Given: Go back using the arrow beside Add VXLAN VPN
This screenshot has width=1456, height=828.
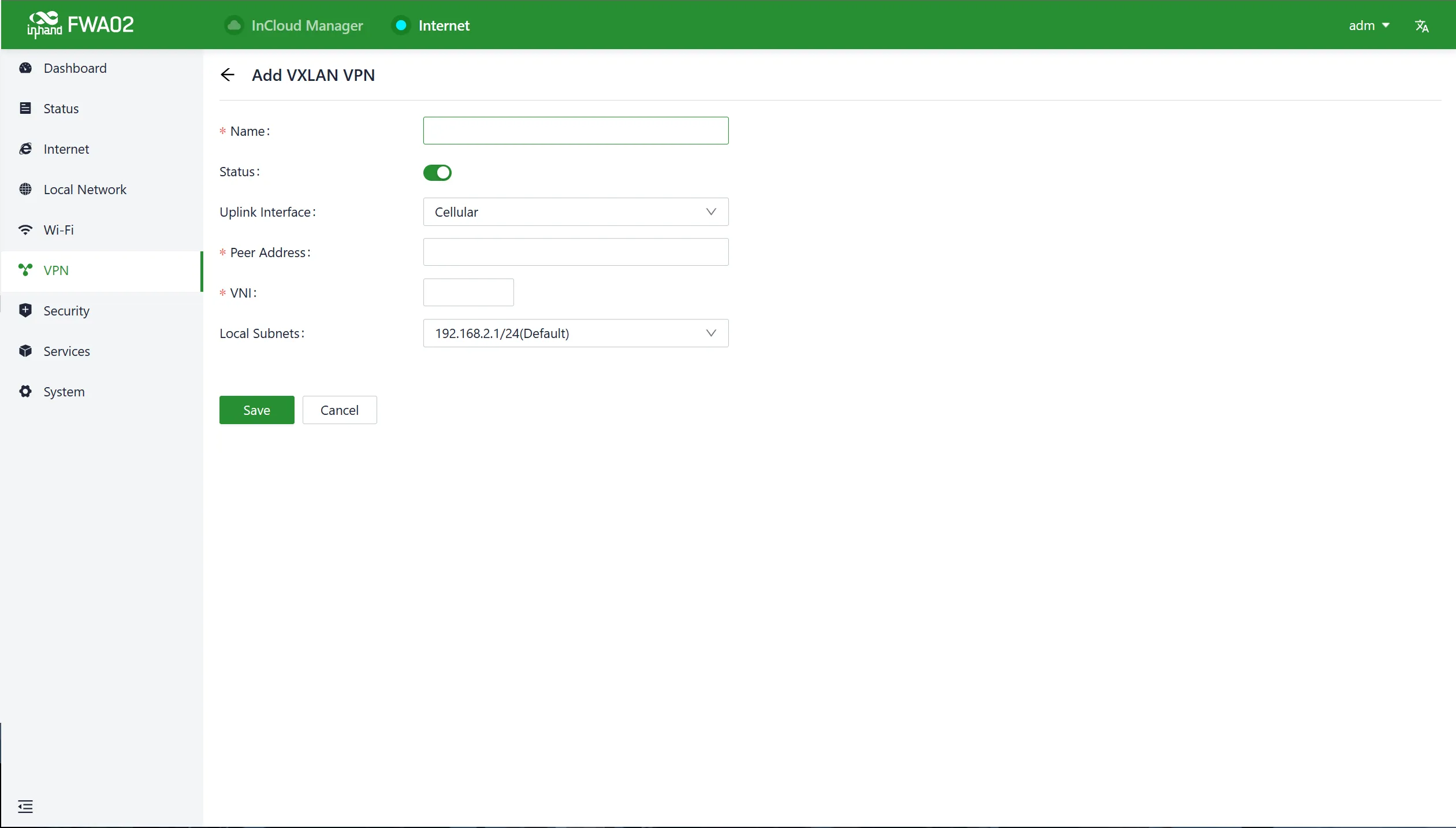Looking at the screenshot, I should coord(228,75).
